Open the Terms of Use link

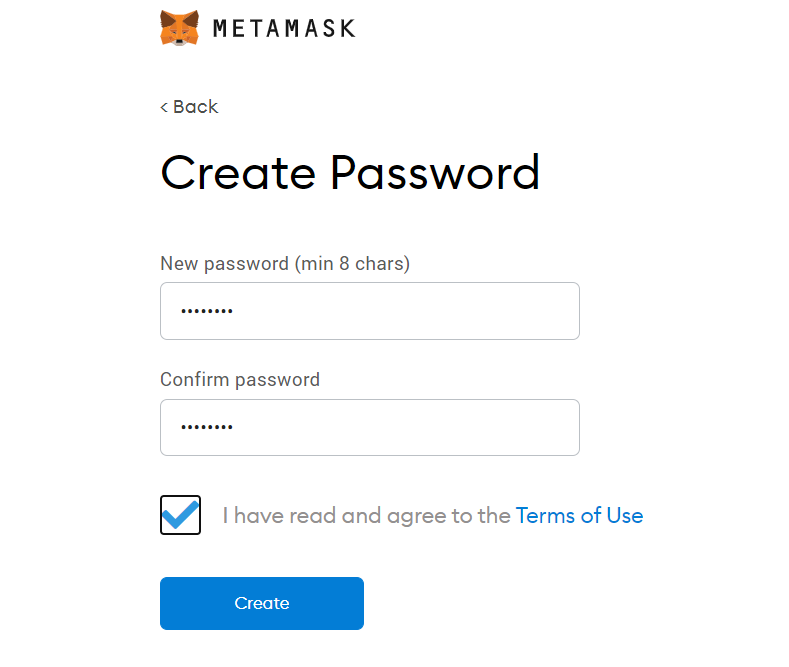click(579, 516)
